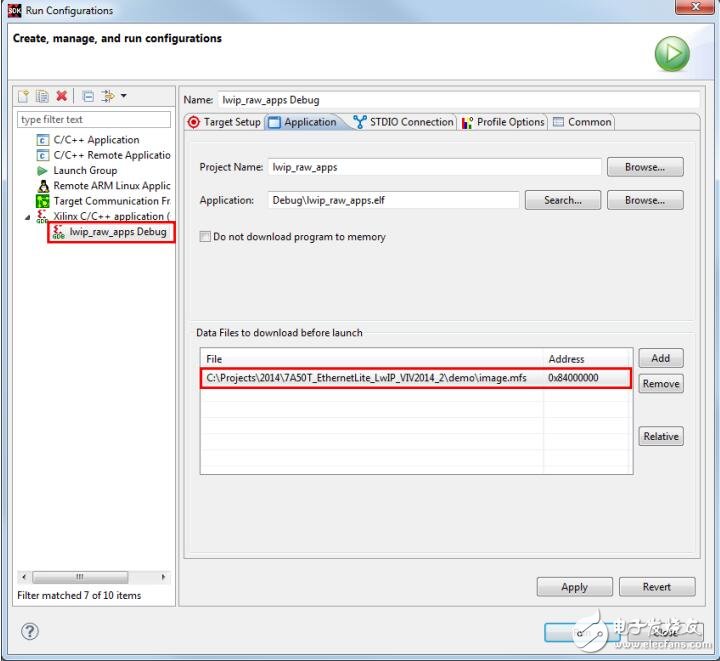Click the Add data file button
Image resolution: width=720 pixels, height=661 pixels.
tap(660, 358)
